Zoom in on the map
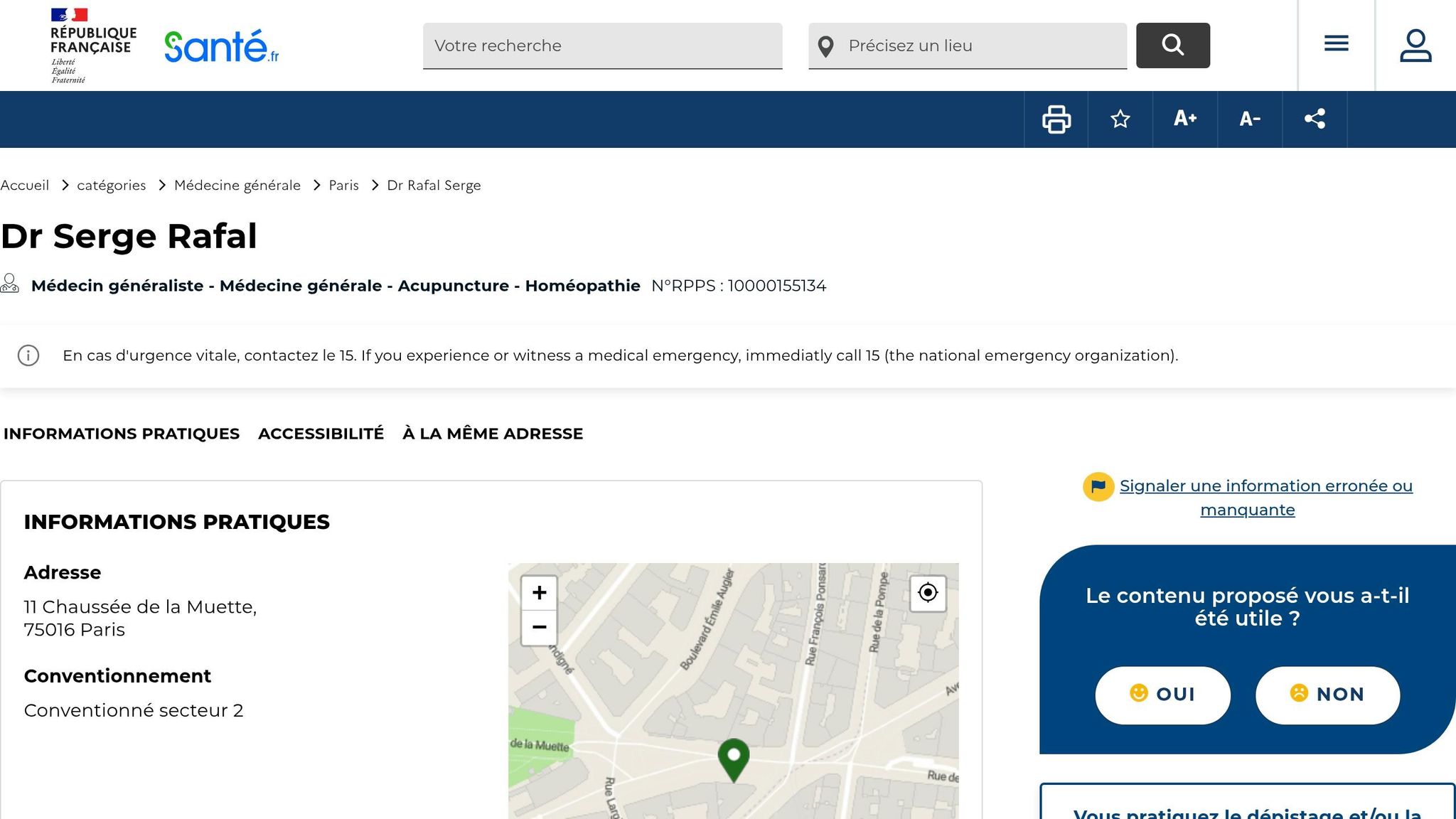The width and height of the screenshot is (1456, 819). (x=539, y=593)
